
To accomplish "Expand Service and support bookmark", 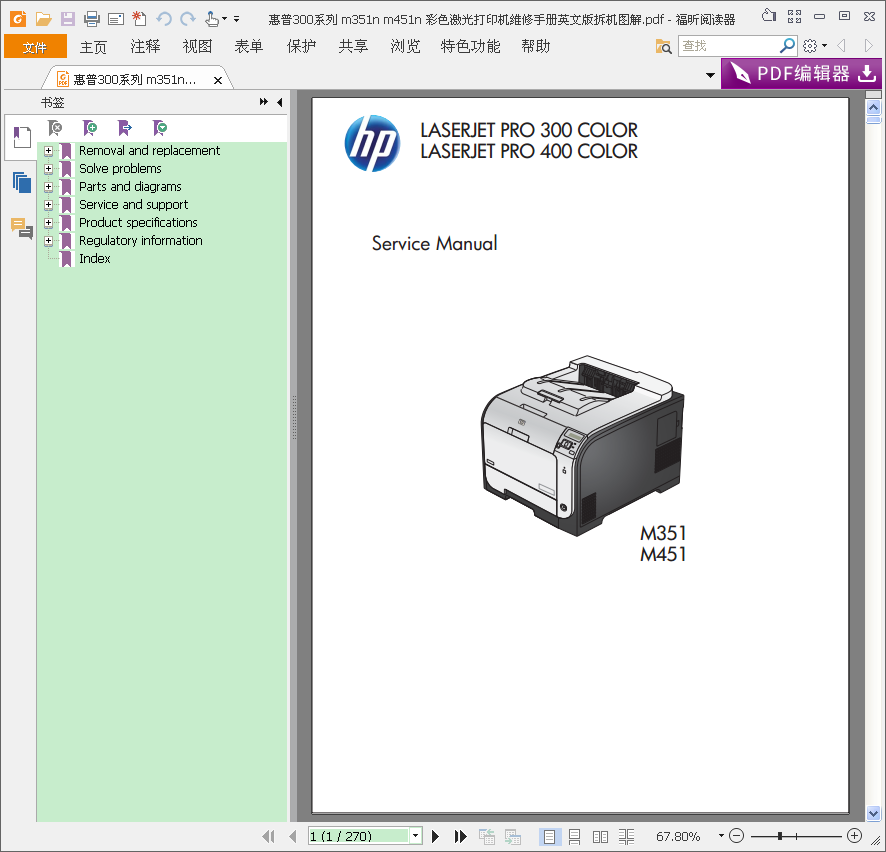I will coord(49,205).
